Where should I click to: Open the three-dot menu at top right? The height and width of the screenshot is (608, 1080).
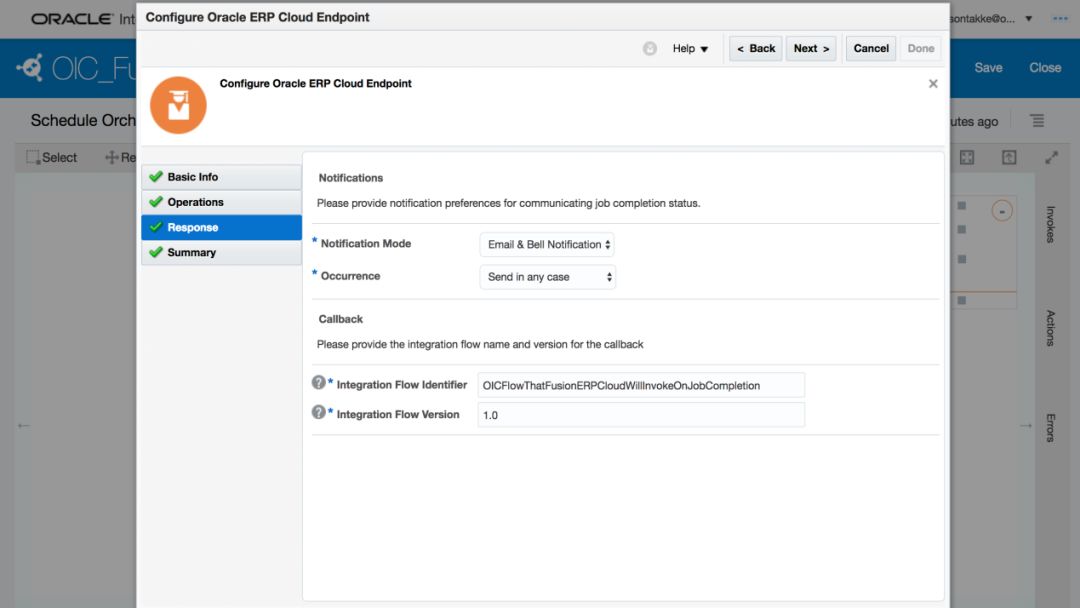tap(1060, 19)
